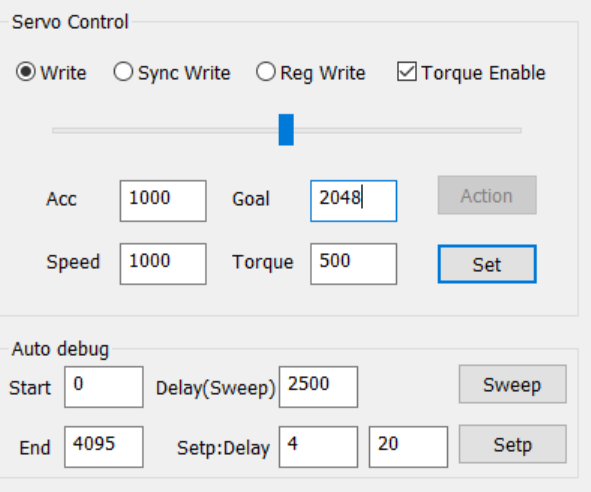The image size is (591, 492).
Task: Apply values with the Set button
Action: pyautogui.click(x=487, y=264)
